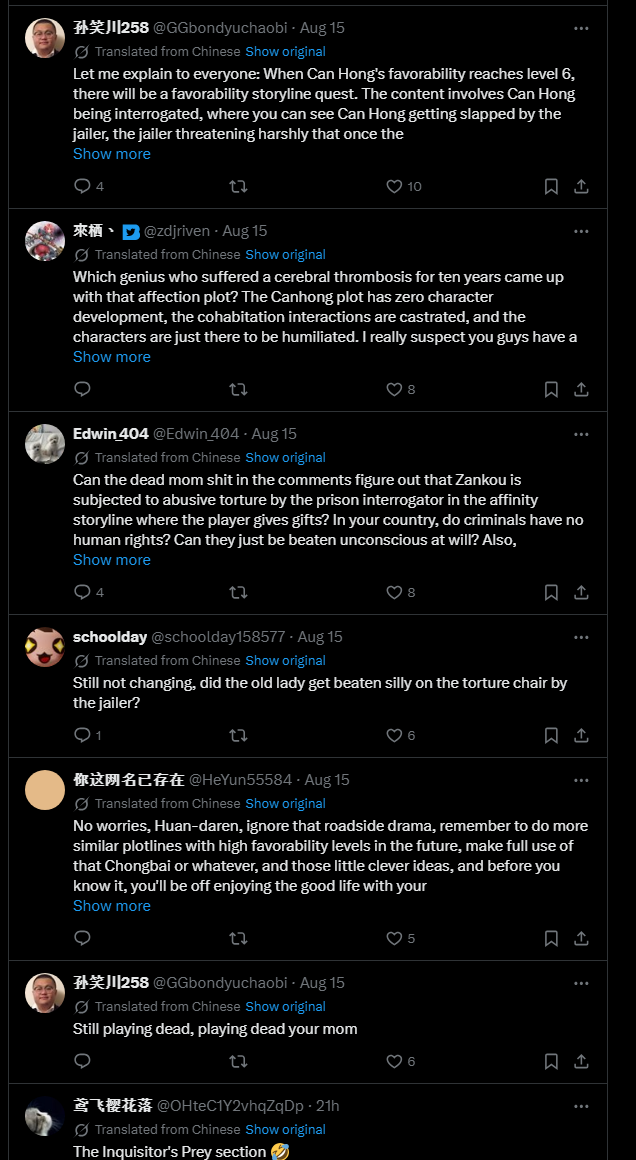Image resolution: width=636 pixels, height=1160 pixels.
Task: Open more options menu for schoolday's tweet
Action: point(581,636)
